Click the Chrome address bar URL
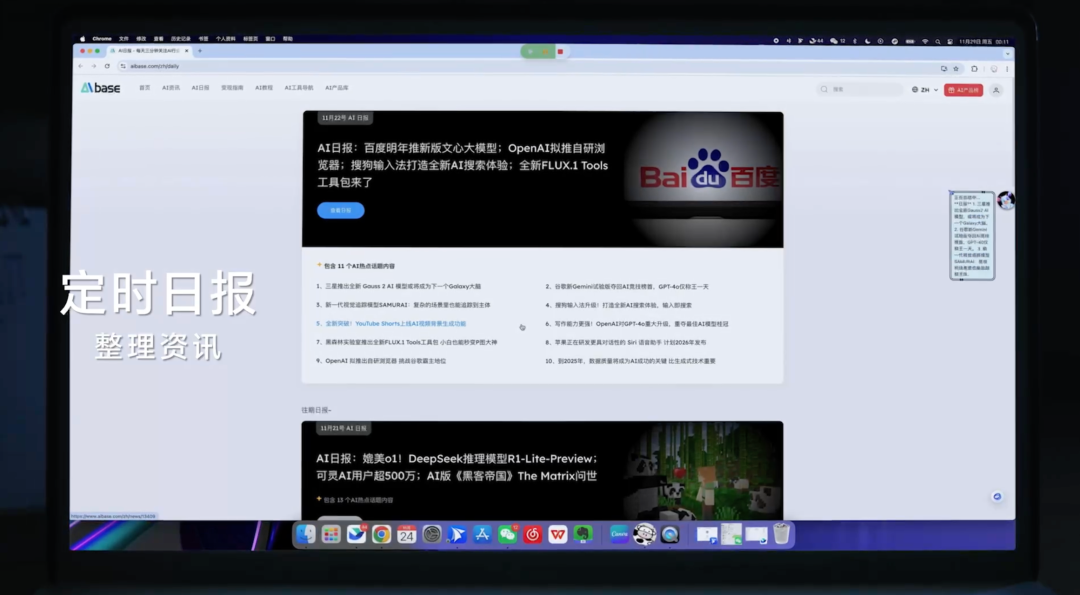 [x=155, y=66]
